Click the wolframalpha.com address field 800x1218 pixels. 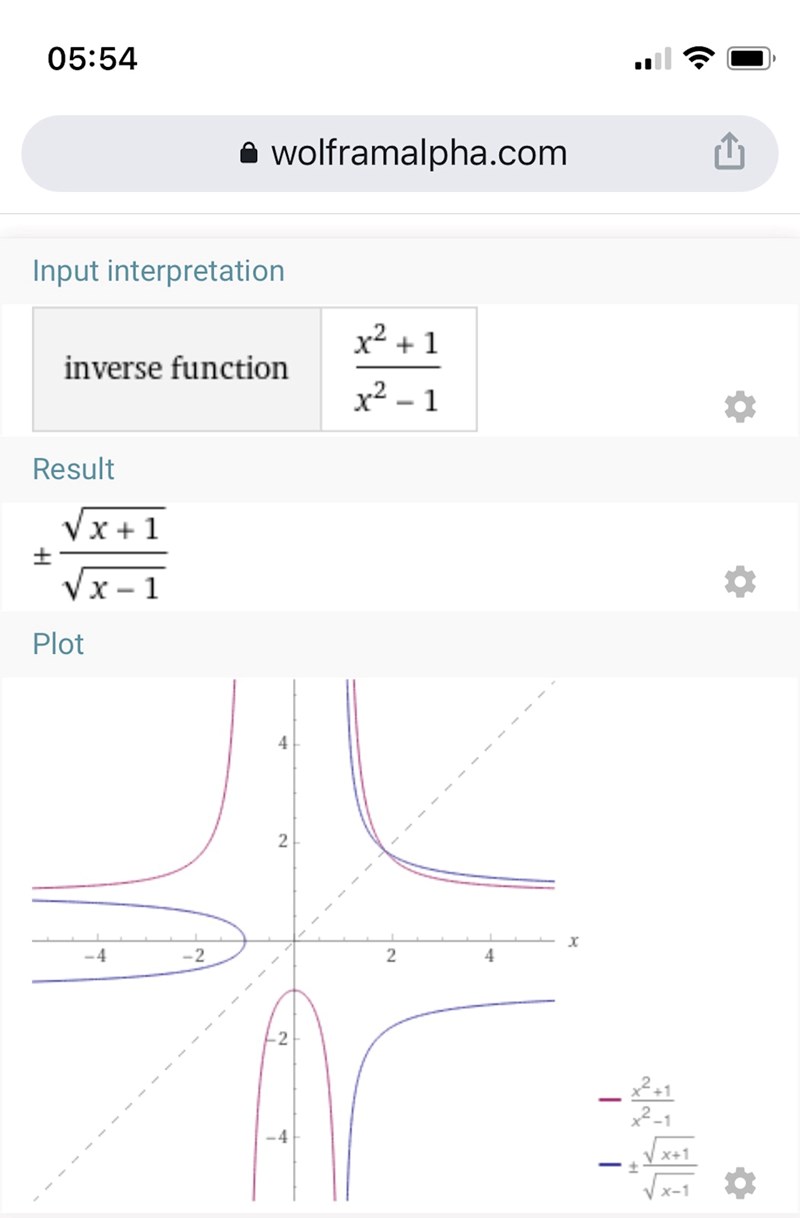418,153
